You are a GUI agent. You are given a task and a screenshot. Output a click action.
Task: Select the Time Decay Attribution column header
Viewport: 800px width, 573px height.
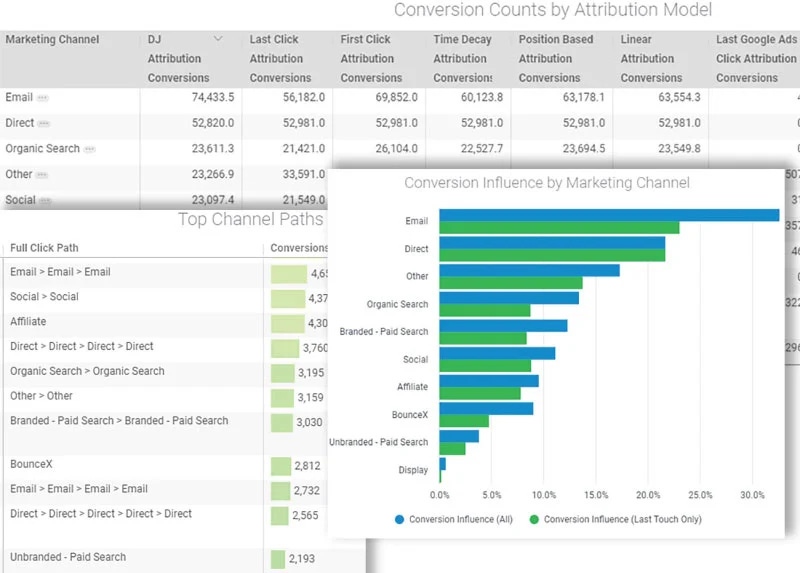coord(463,59)
